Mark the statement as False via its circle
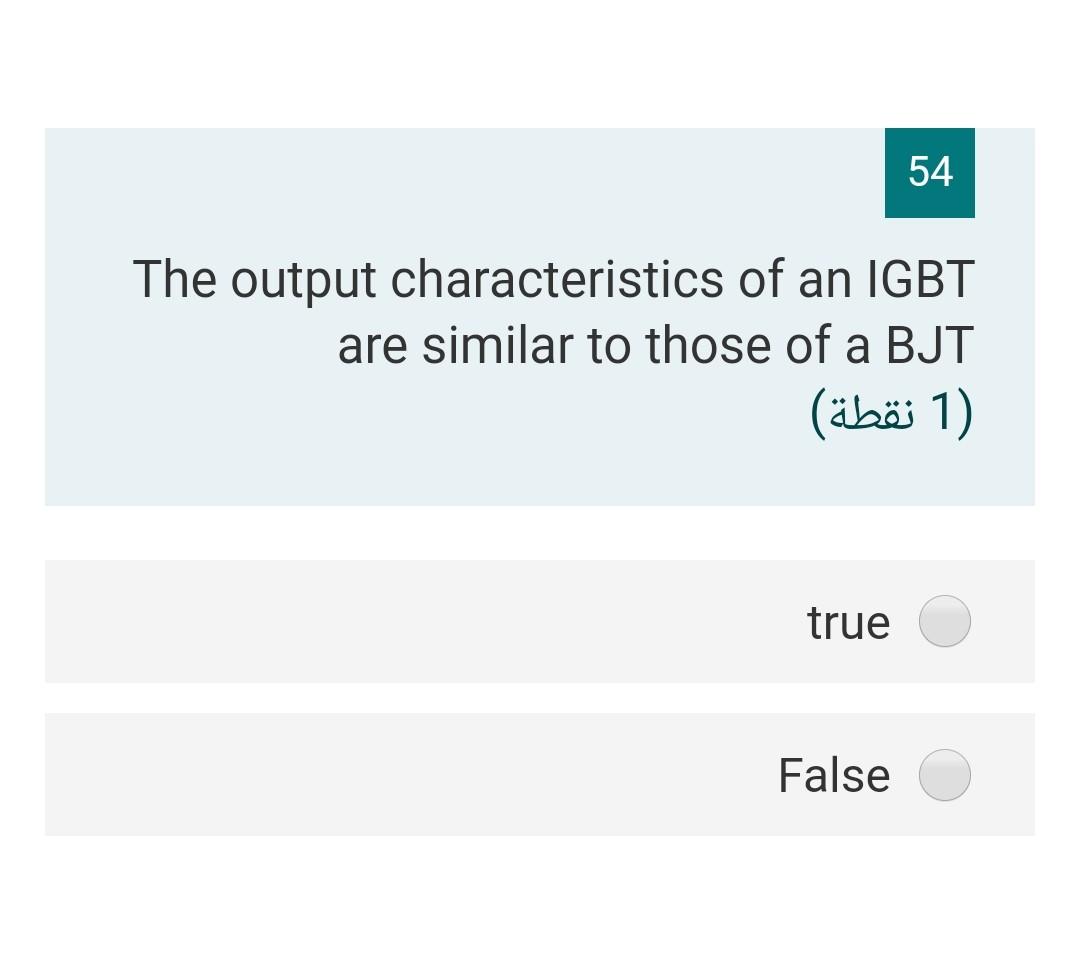The image size is (1080, 963). click(944, 775)
